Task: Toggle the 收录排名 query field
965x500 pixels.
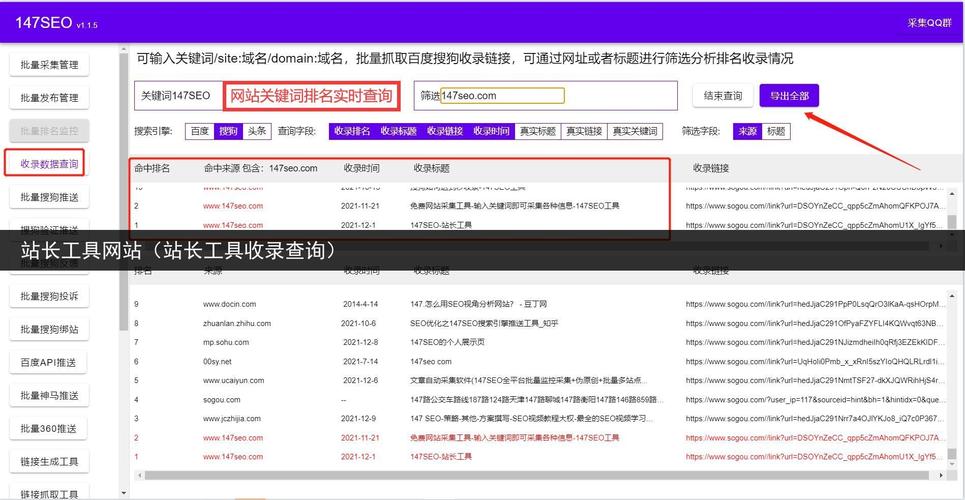Action: (x=352, y=131)
